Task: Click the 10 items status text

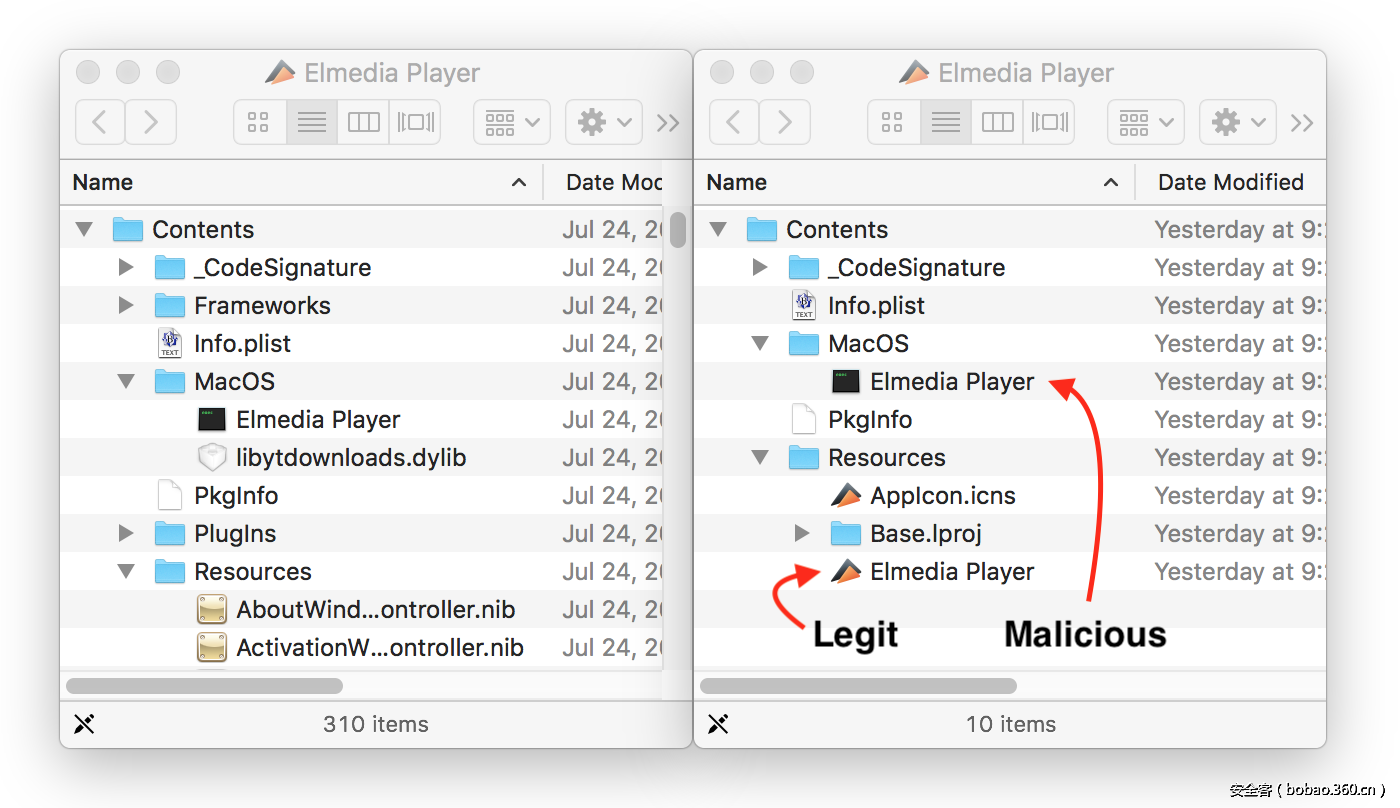Action: click(1011, 724)
